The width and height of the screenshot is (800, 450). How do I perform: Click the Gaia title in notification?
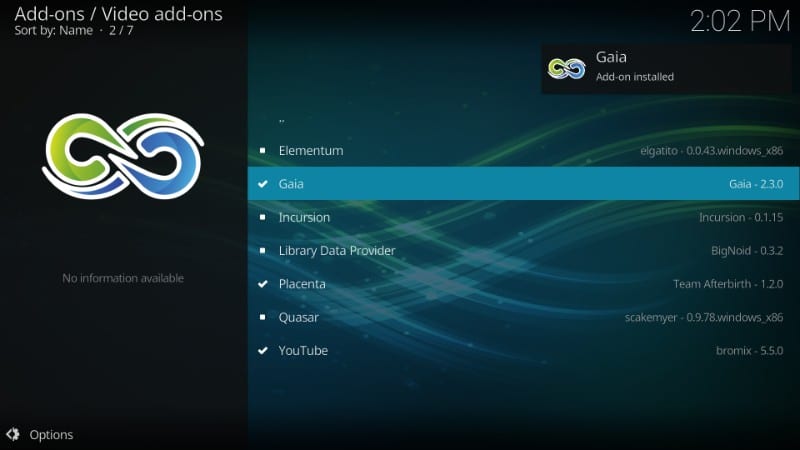611,57
